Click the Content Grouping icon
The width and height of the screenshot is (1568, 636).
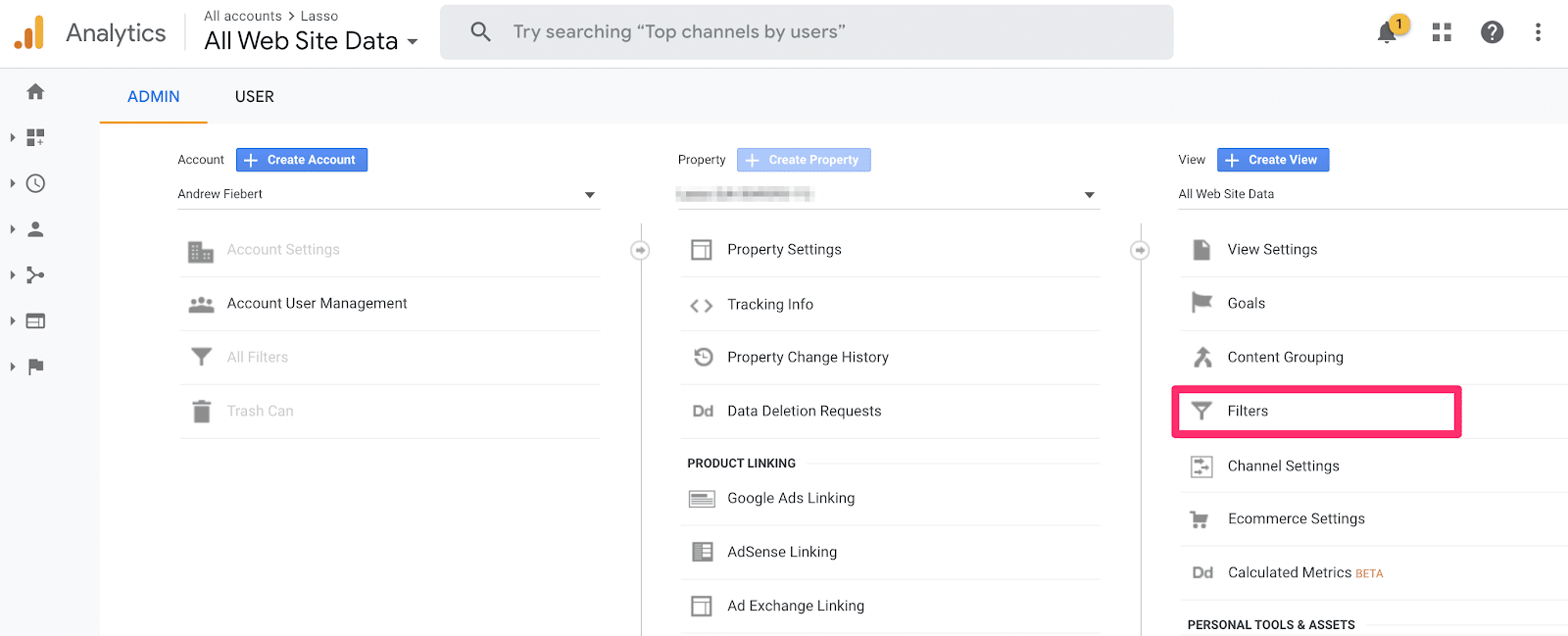(x=1202, y=357)
